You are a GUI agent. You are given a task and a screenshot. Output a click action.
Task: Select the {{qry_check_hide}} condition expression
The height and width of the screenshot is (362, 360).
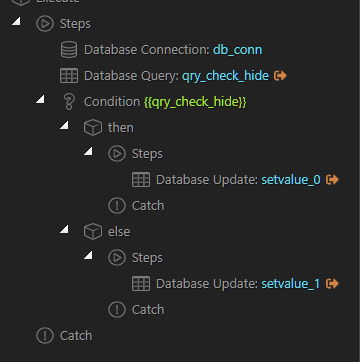coord(195,102)
